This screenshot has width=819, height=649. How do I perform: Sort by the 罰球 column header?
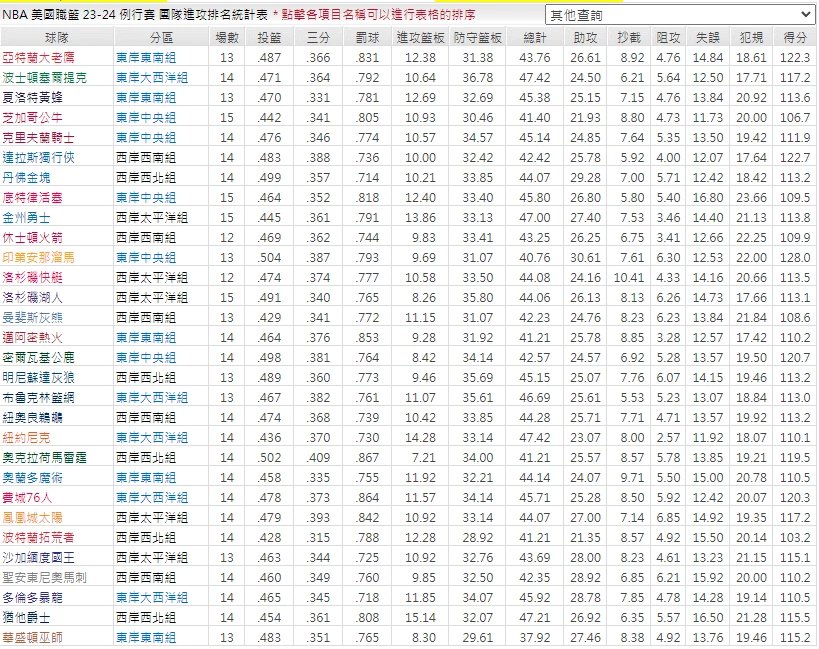point(367,38)
